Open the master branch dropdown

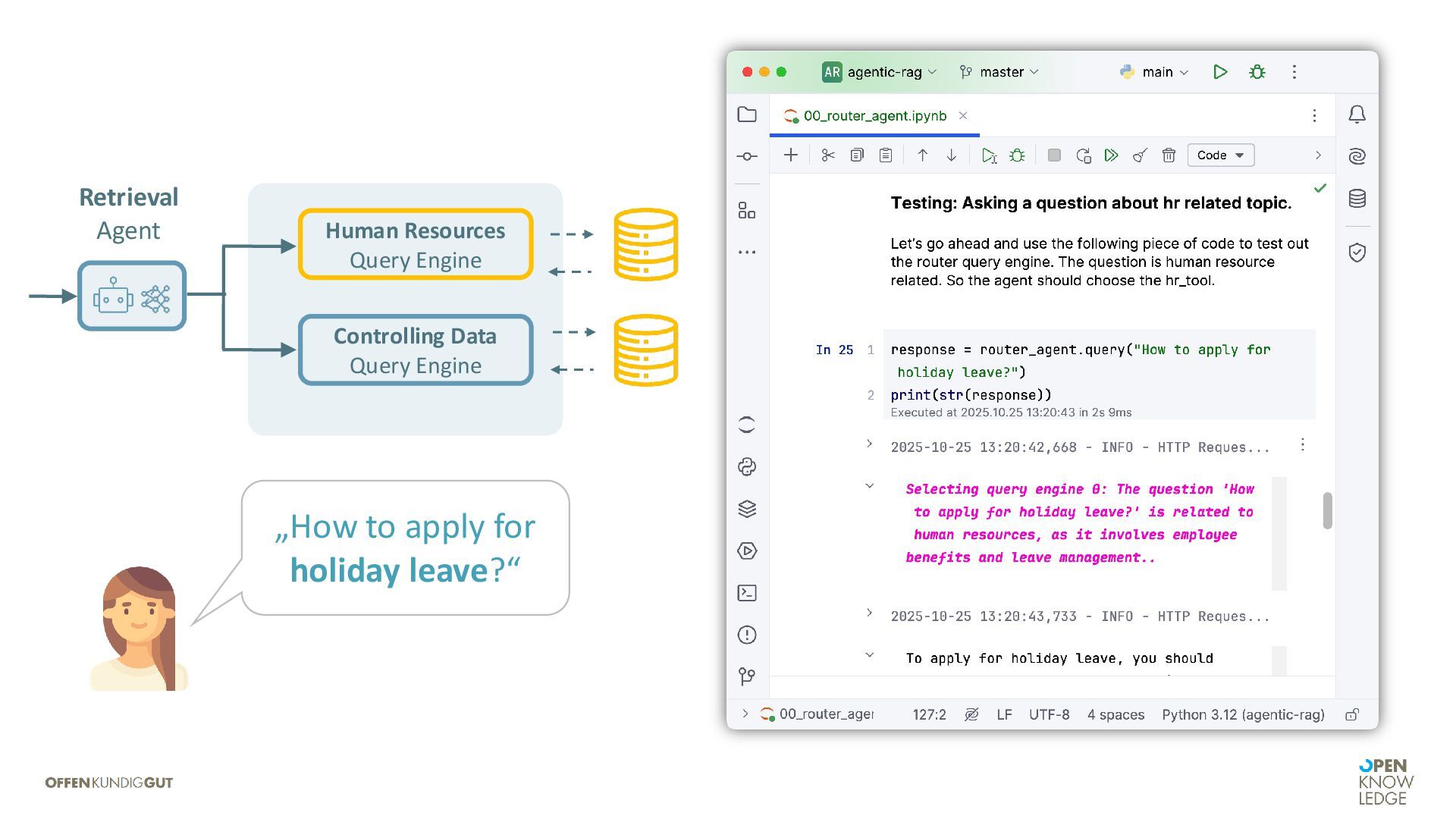(999, 72)
